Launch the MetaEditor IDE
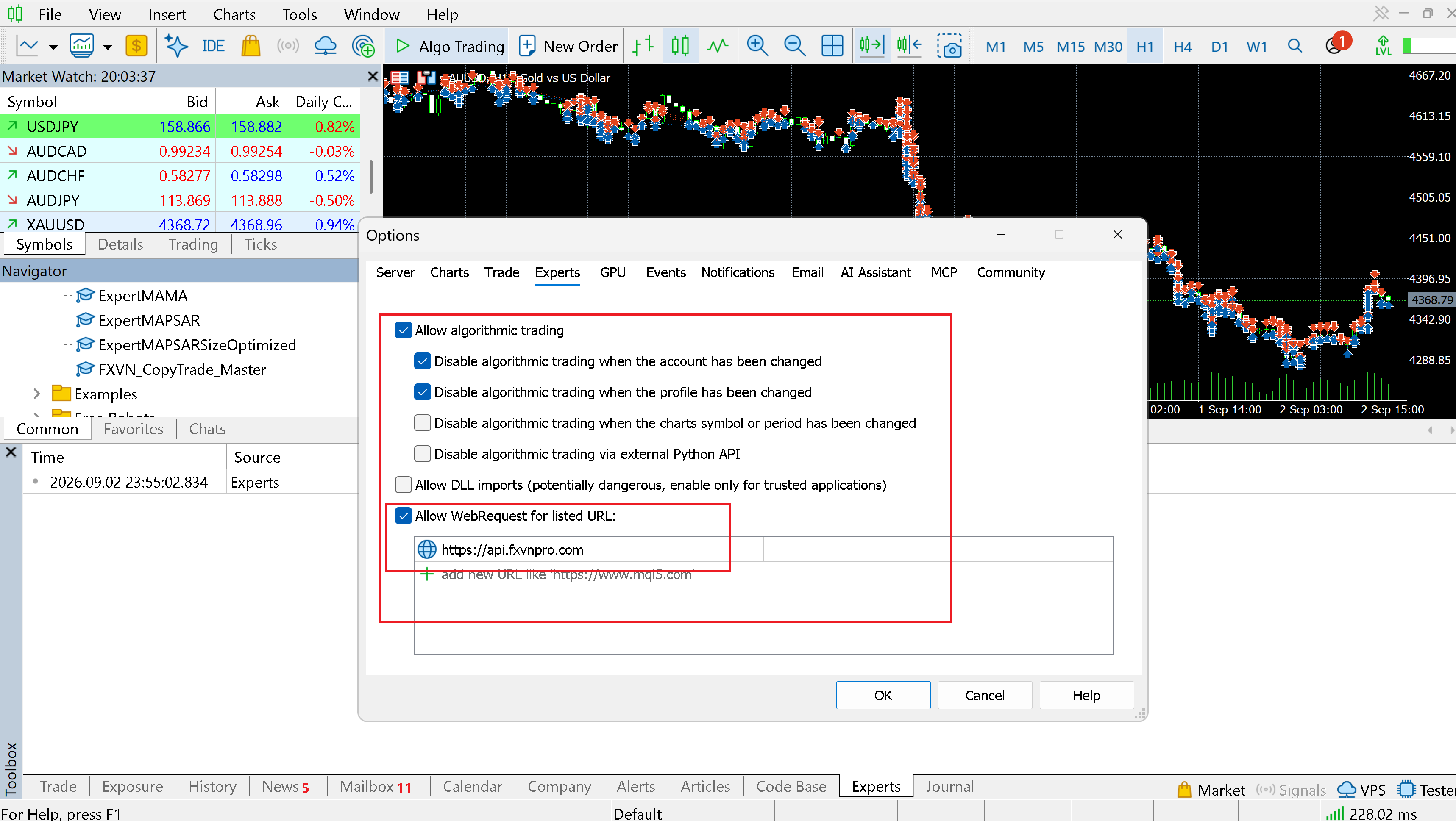This screenshot has width=1456, height=821. coord(213,46)
